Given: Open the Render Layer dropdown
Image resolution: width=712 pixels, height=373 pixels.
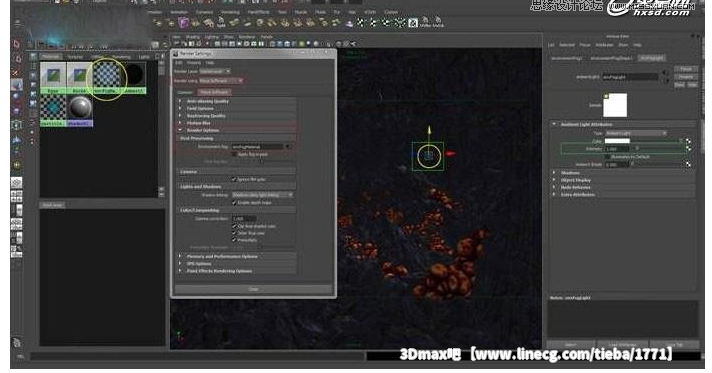Looking at the screenshot, I should click(215, 71).
